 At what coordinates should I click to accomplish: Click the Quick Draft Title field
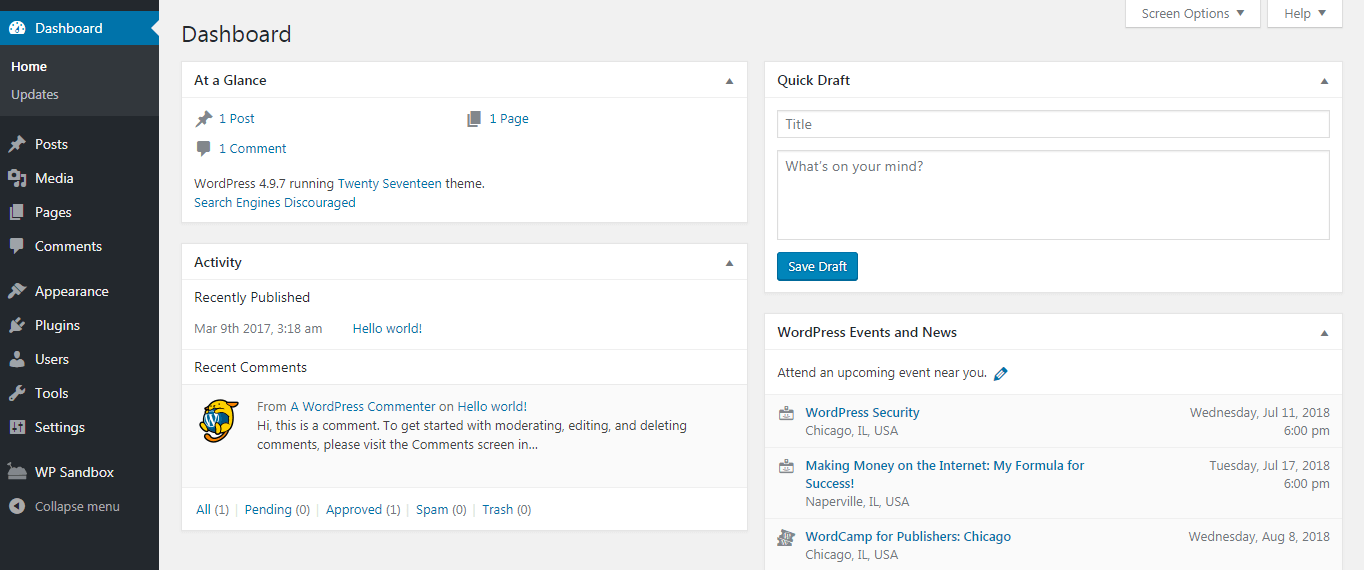click(1053, 124)
